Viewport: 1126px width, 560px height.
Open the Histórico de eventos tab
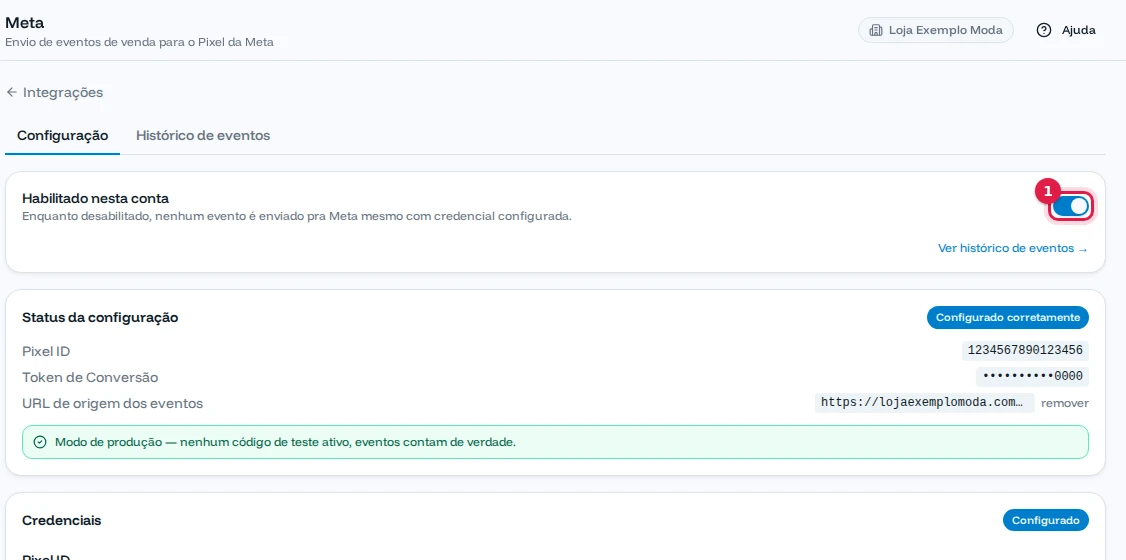pos(203,135)
